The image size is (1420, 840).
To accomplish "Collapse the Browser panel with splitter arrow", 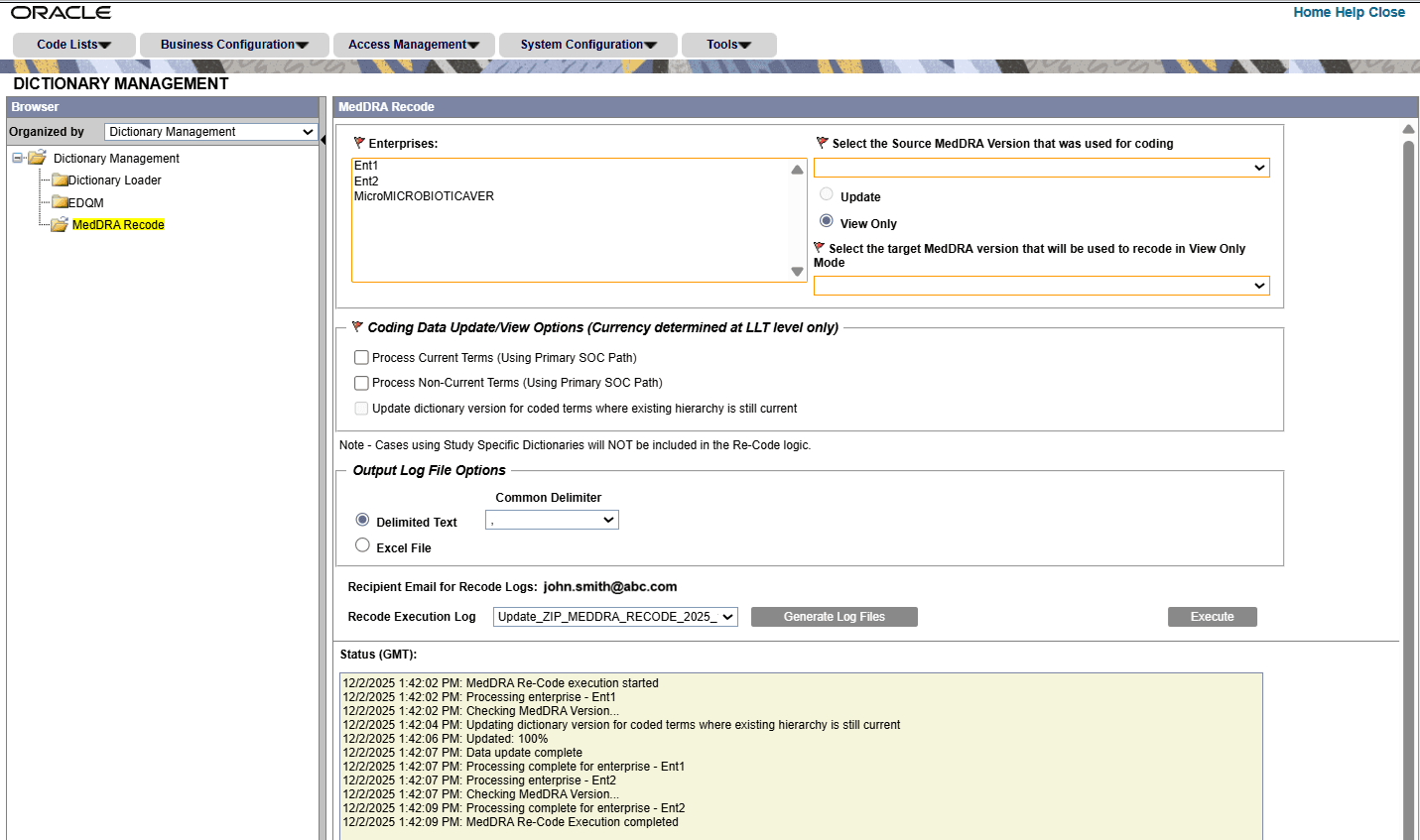I will point(323,140).
